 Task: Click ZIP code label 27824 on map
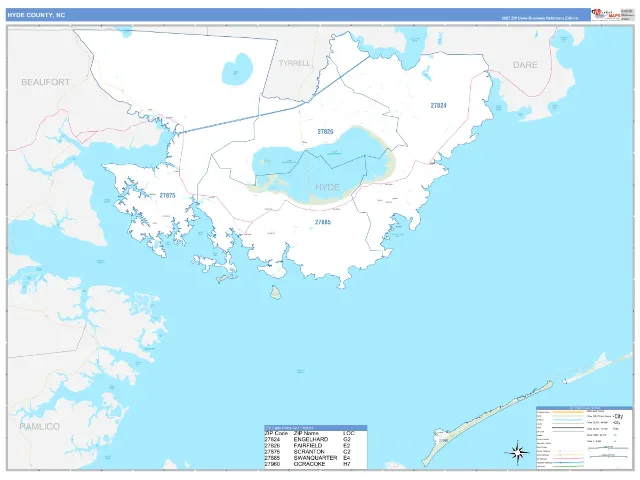(438, 105)
